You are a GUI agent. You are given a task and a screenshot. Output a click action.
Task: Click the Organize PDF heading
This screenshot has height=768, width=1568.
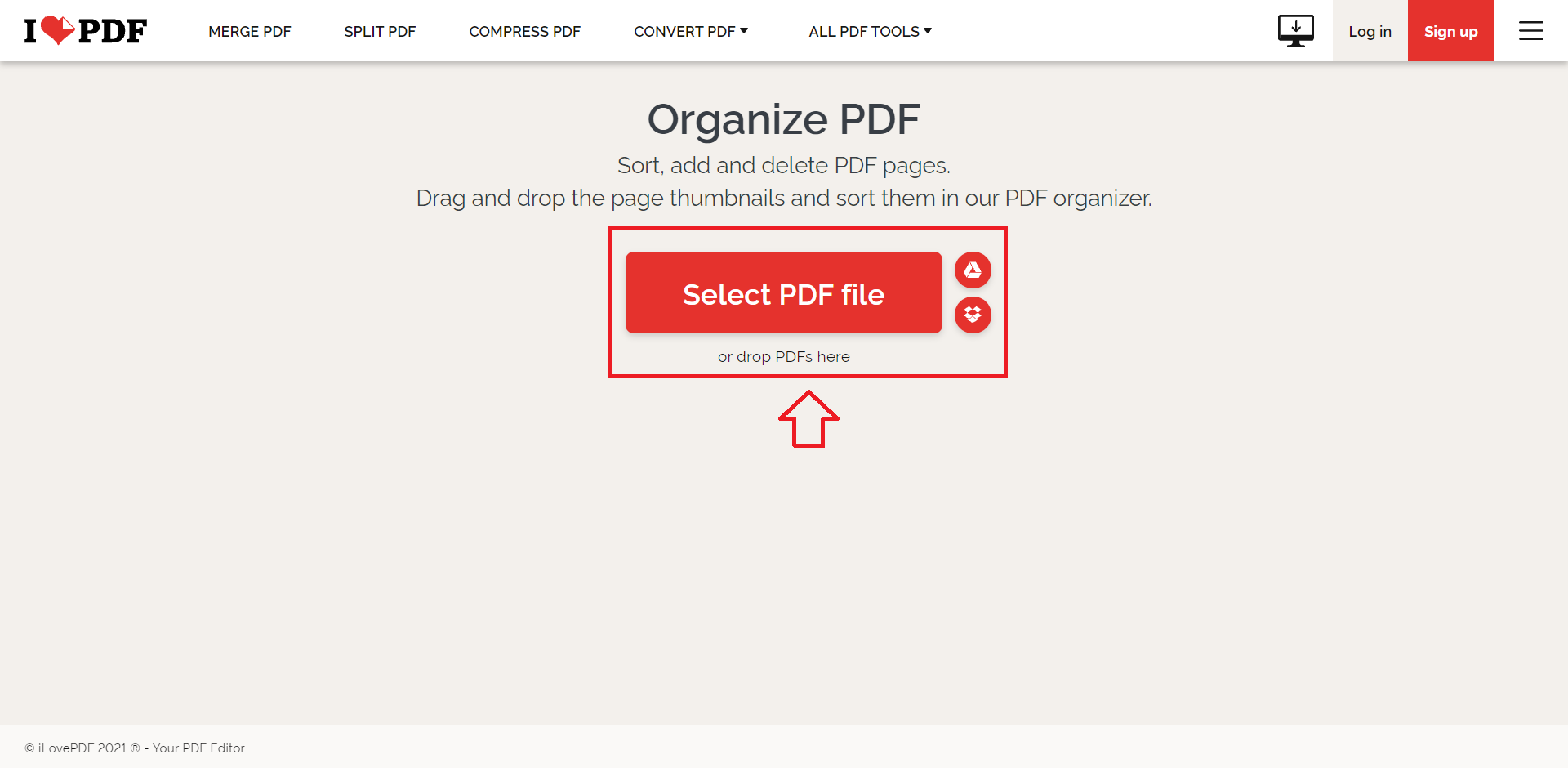(784, 119)
